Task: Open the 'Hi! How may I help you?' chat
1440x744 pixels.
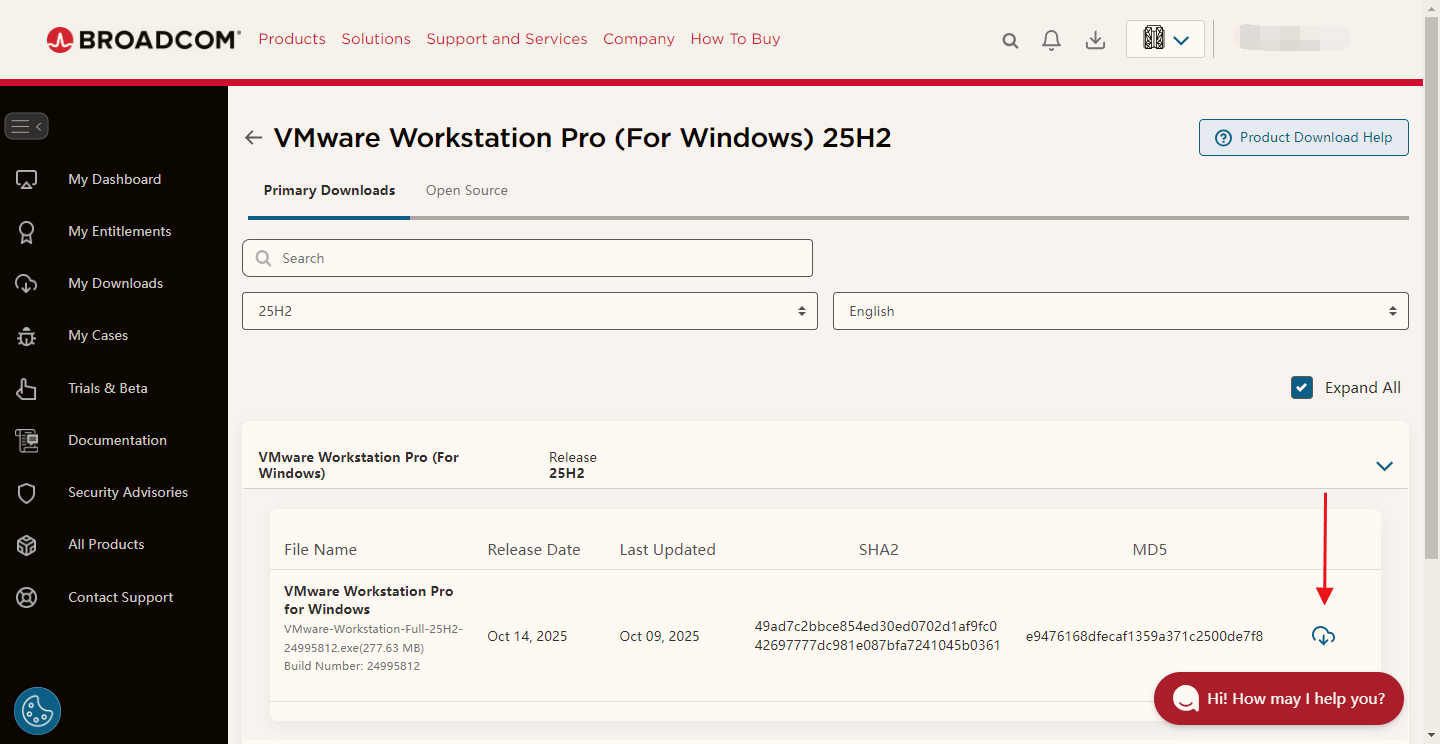Action: click(x=1279, y=699)
